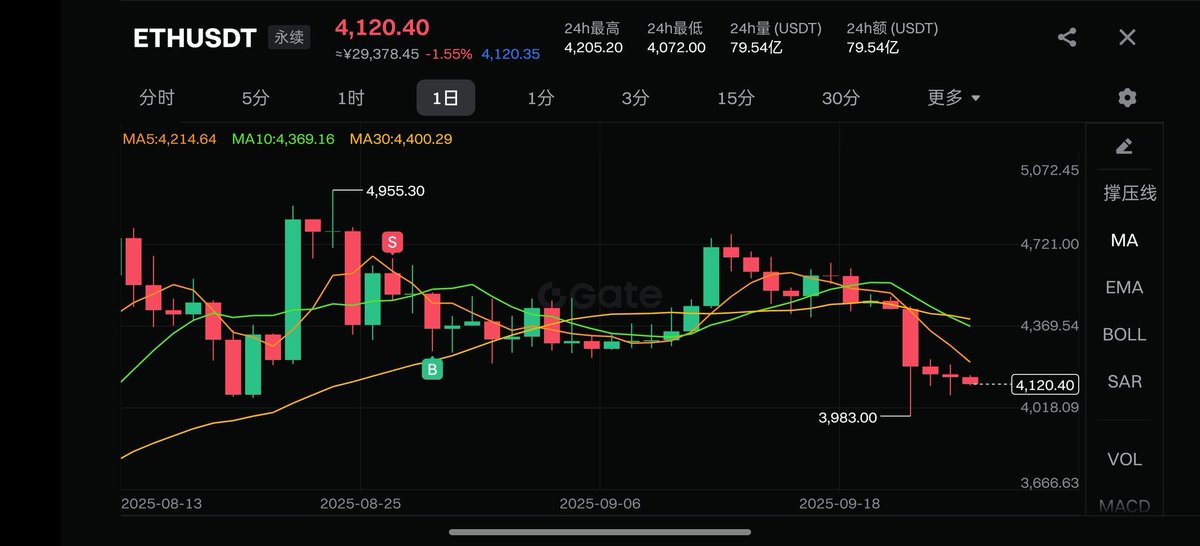
Task: Tap the 4,721.00 axis price
Action: (x=1049, y=244)
